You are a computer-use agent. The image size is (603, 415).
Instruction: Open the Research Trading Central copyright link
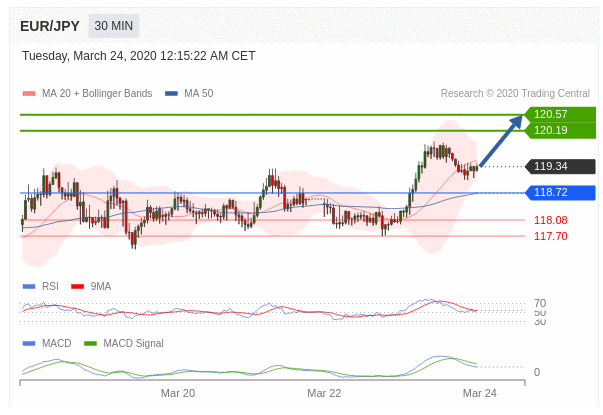point(515,93)
